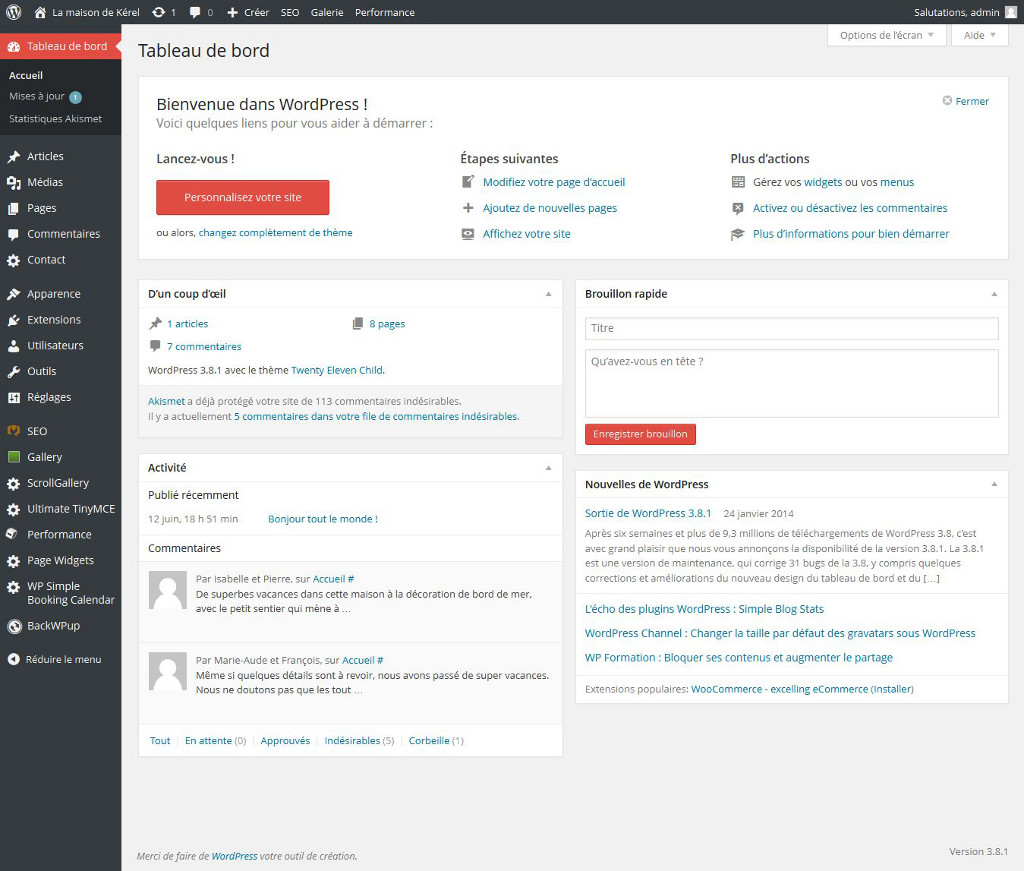
Task: Click the green Gallery icon in sidebar
Action: coord(14,457)
